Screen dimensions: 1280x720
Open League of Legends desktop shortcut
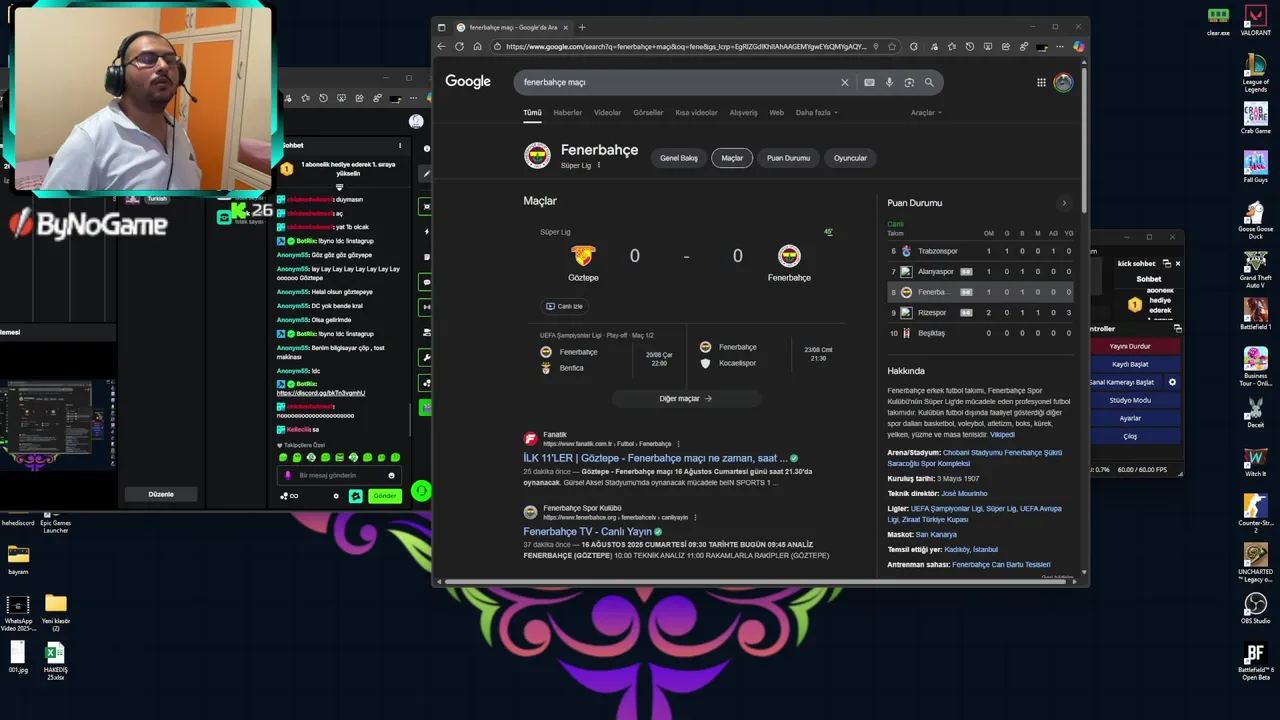pyautogui.click(x=1255, y=73)
